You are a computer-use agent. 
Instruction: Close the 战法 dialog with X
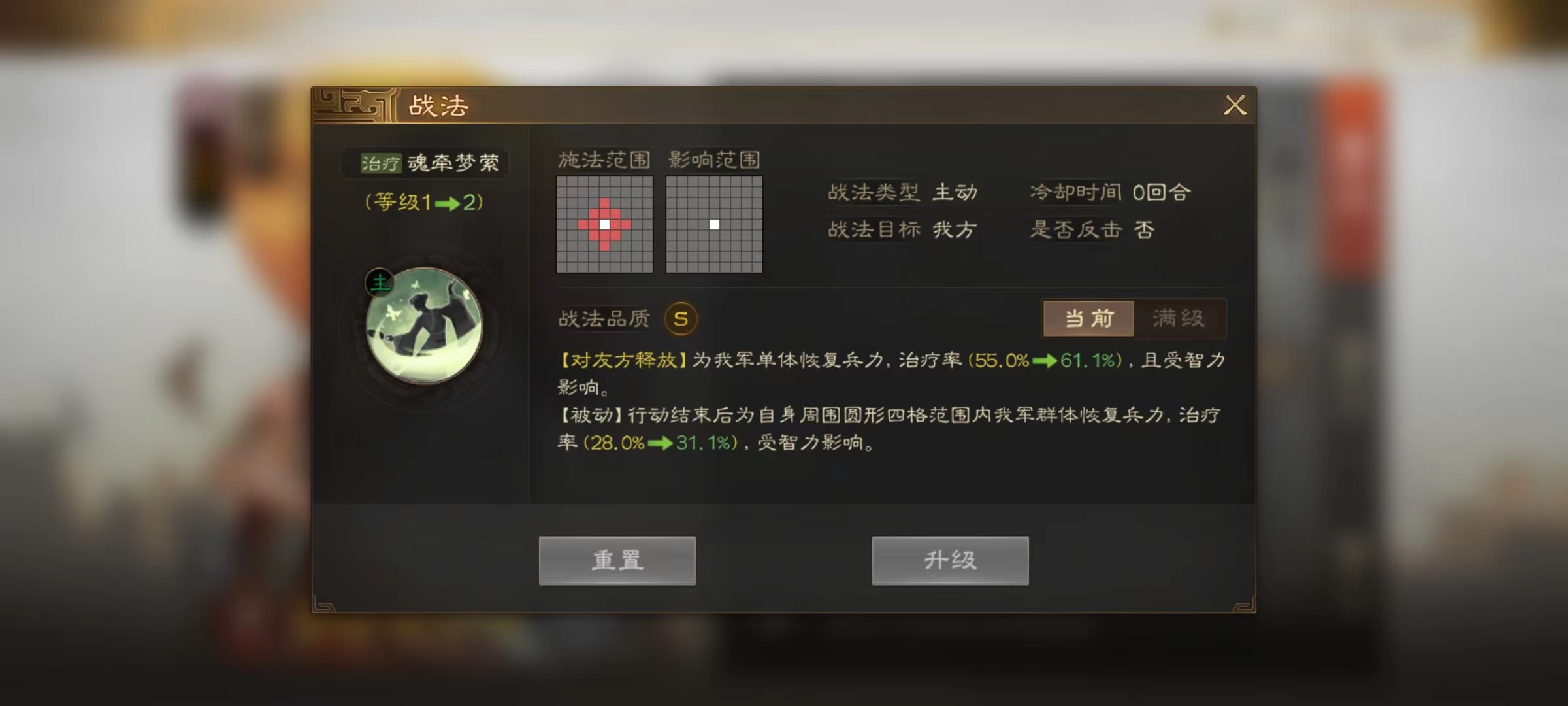tap(1235, 105)
